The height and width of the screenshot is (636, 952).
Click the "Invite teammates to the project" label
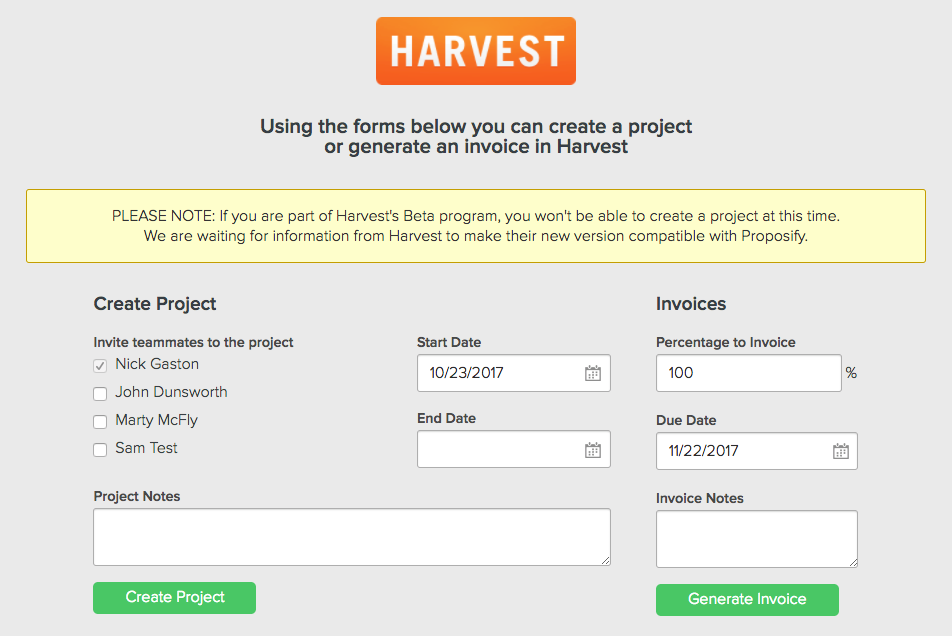point(193,342)
